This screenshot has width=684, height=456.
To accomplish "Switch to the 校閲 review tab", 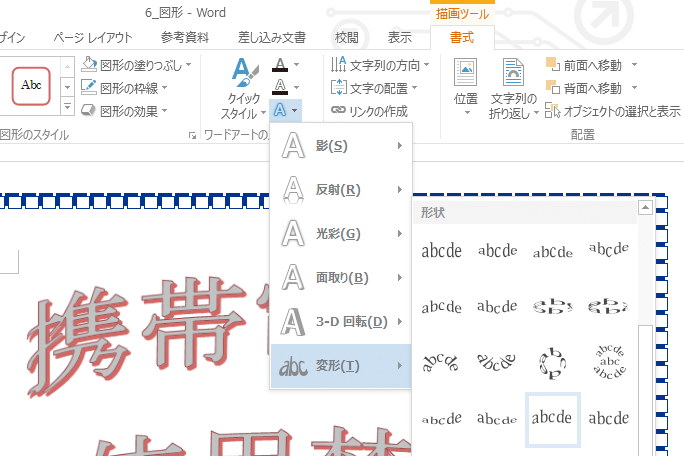I will pyautogui.click(x=346, y=38).
